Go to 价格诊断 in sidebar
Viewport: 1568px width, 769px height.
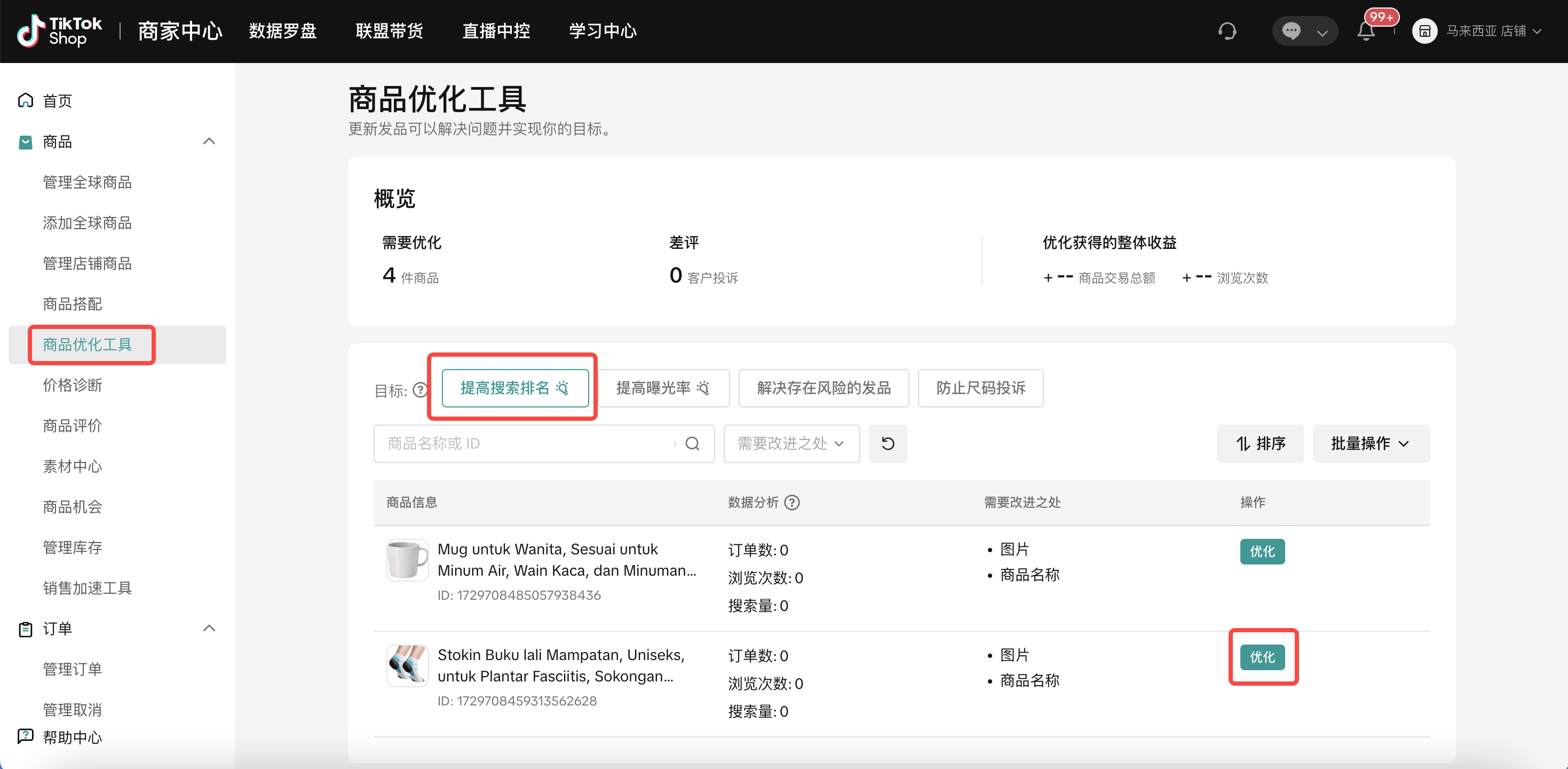[x=73, y=385]
